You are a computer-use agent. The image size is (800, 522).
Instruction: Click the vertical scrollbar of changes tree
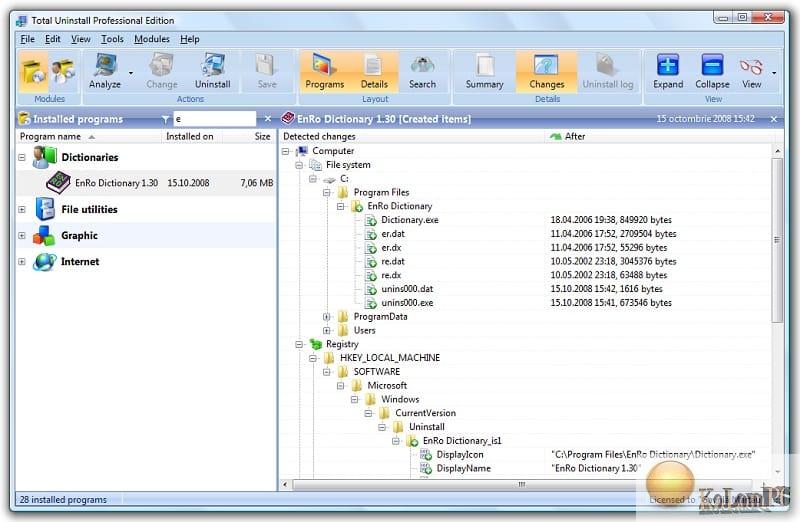click(777, 240)
